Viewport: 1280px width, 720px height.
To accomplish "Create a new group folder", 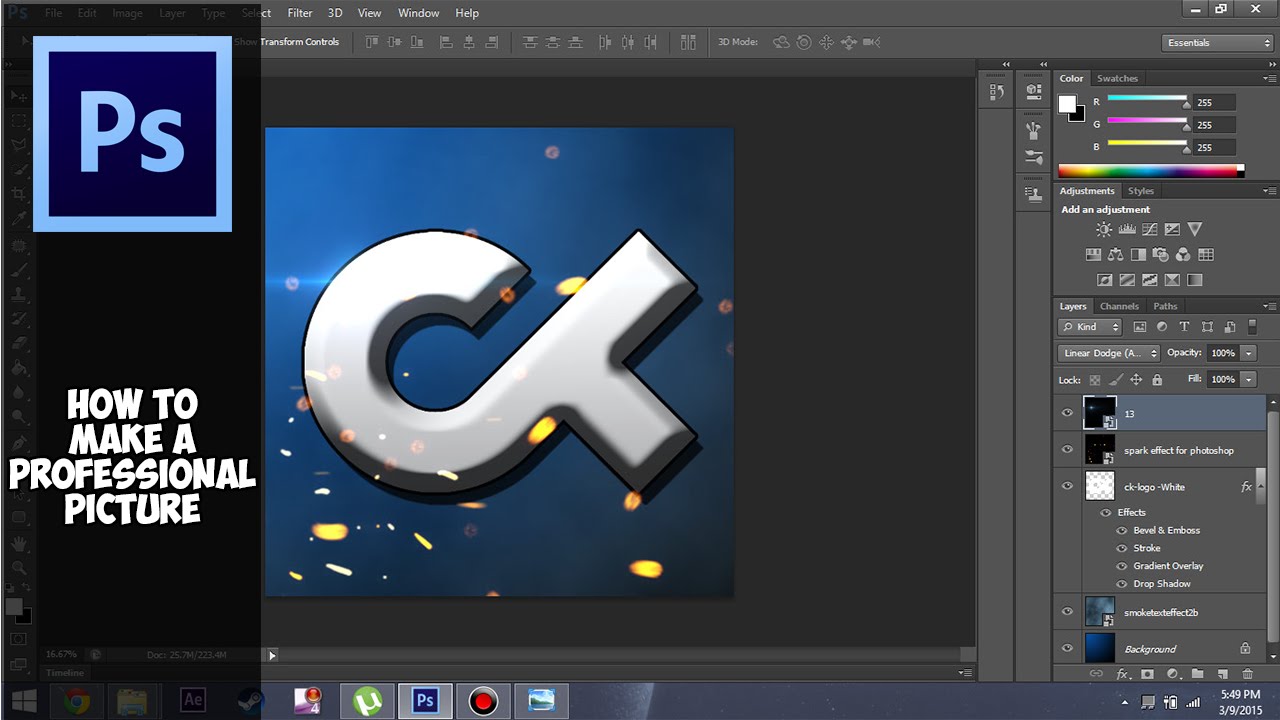I will click(1197, 674).
